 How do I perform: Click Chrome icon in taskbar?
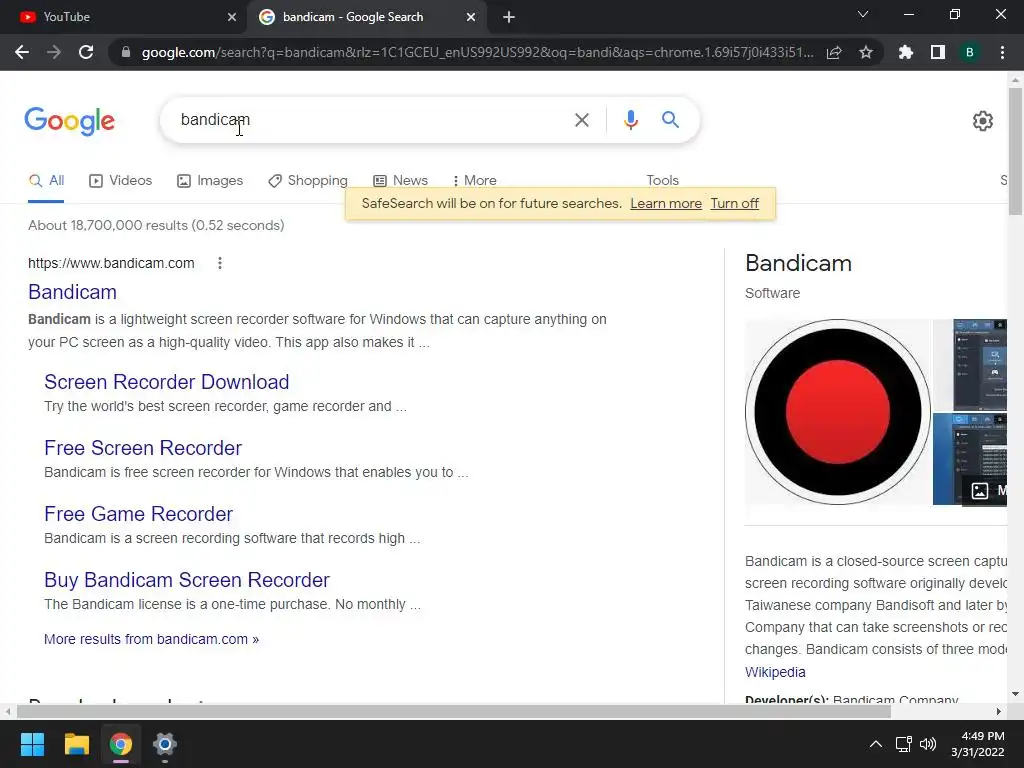point(121,744)
